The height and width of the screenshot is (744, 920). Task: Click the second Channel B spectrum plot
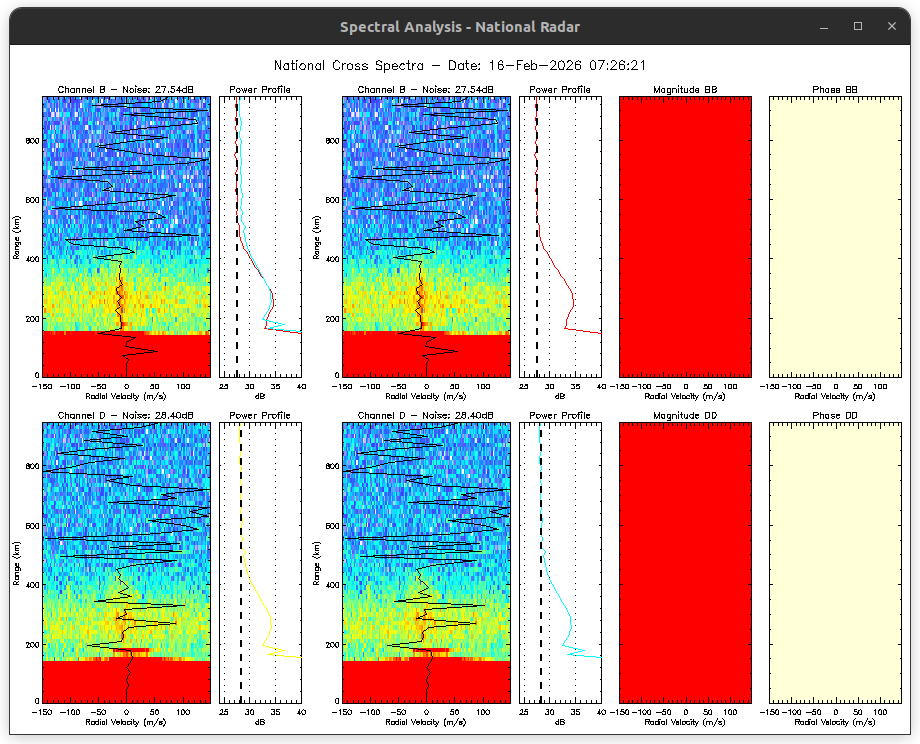(426, 235)
